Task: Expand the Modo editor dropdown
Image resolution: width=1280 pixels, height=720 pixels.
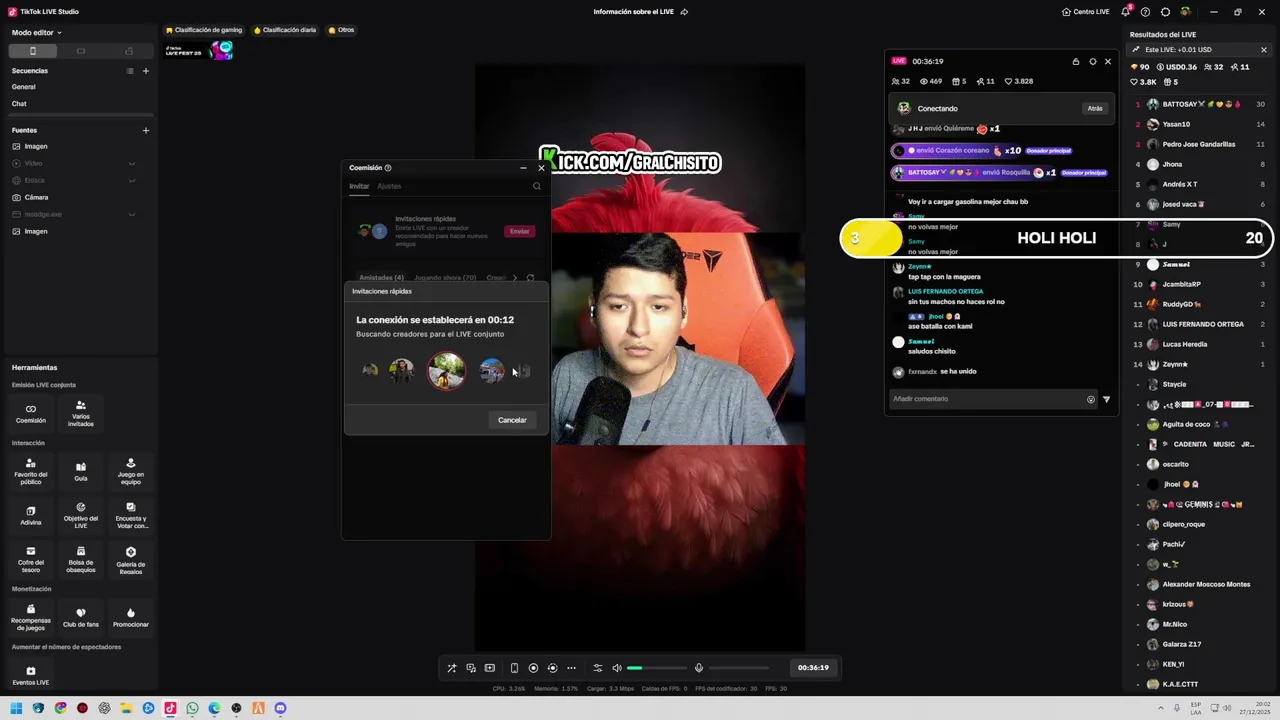Action: [37, 33]
